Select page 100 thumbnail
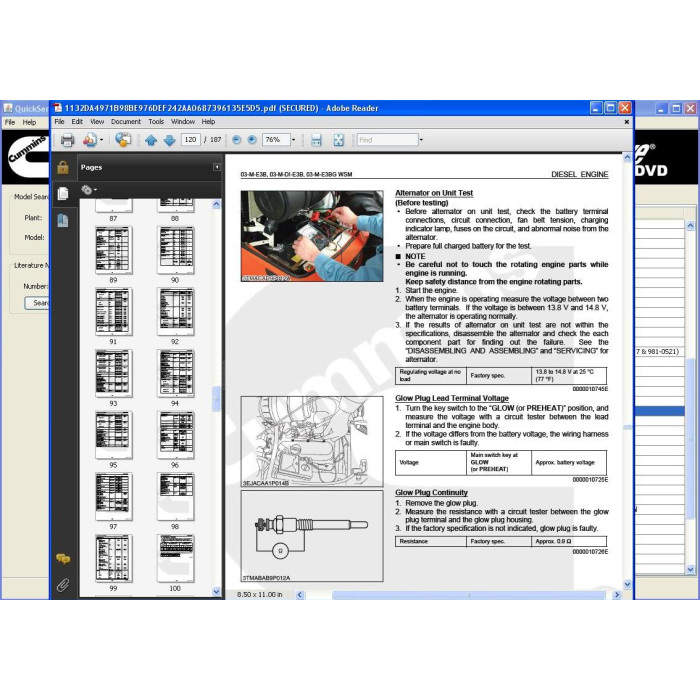 [x=175, y=558]
